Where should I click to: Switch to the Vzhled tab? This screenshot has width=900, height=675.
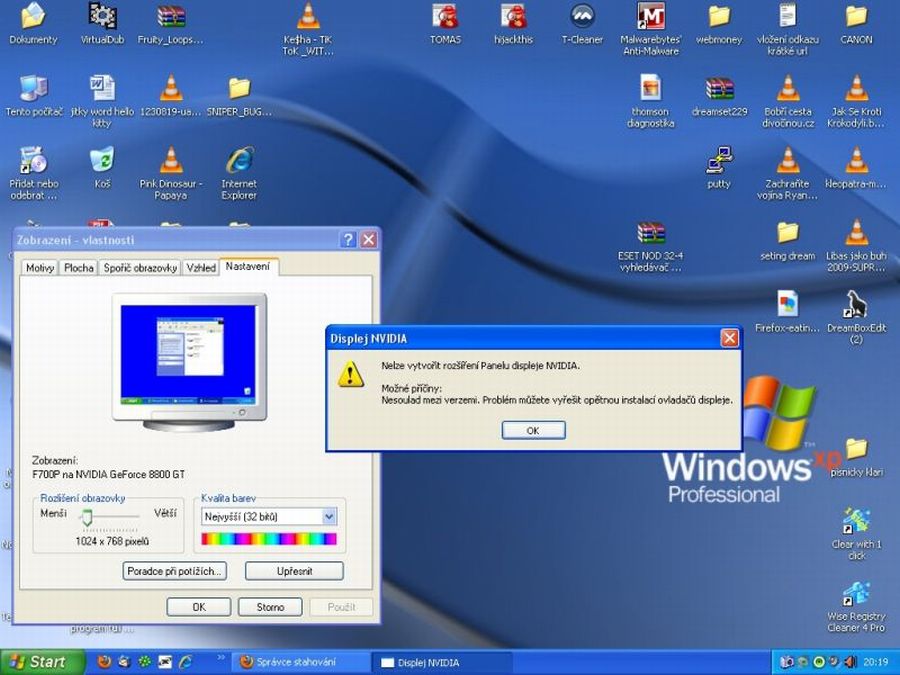point(201,267)
